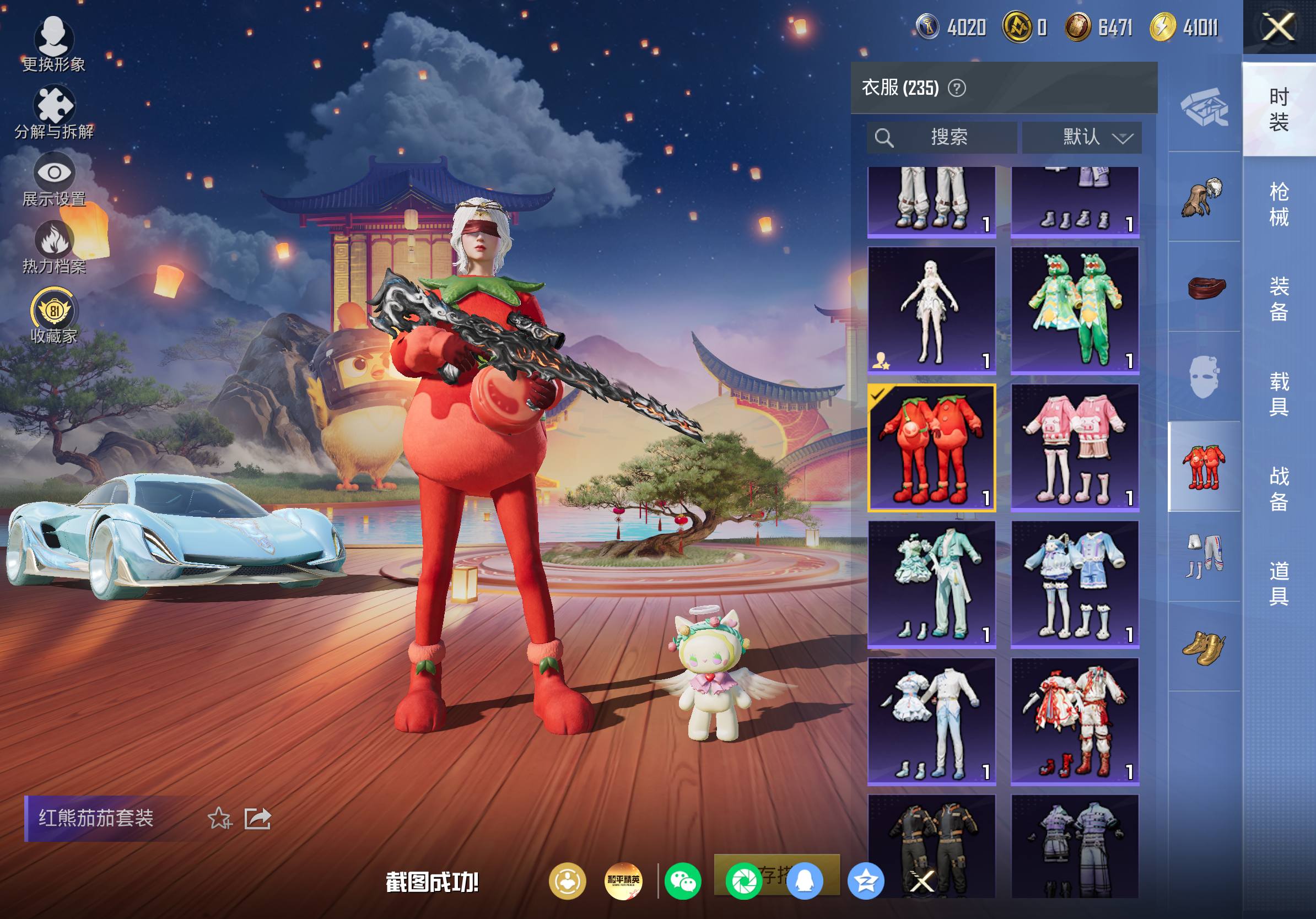Screen dimensions: 1316x919
Task: Share screenshot to QQ penguin icon
Action: point(805,881)
